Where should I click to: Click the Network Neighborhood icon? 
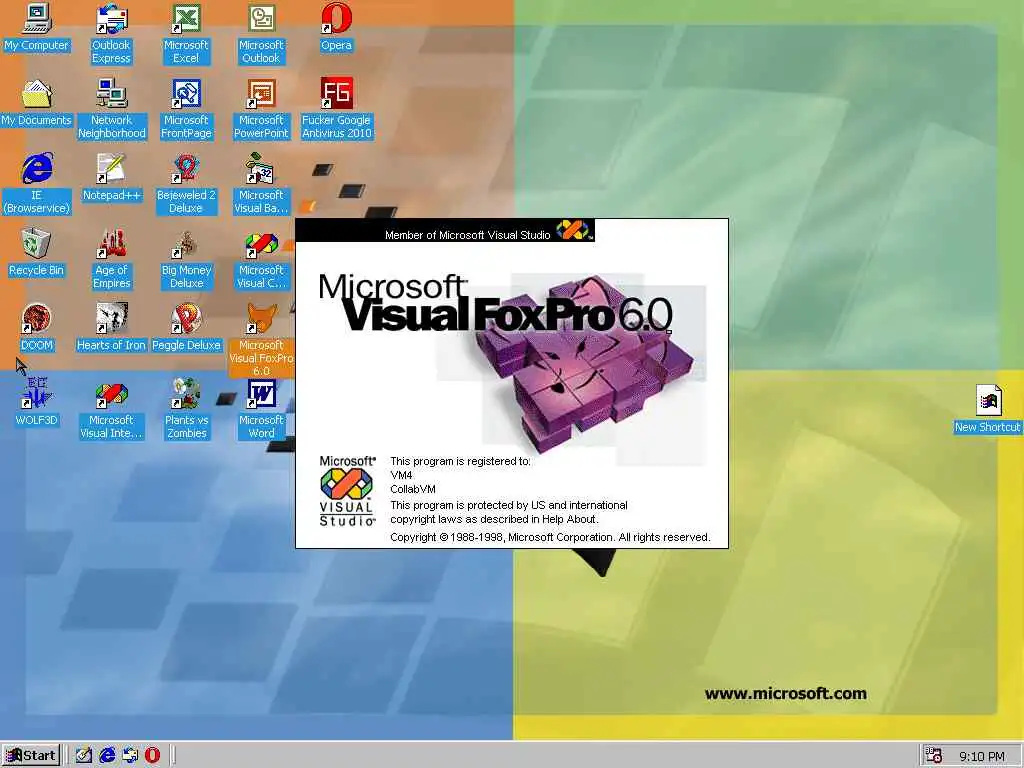tap(112, 109)
